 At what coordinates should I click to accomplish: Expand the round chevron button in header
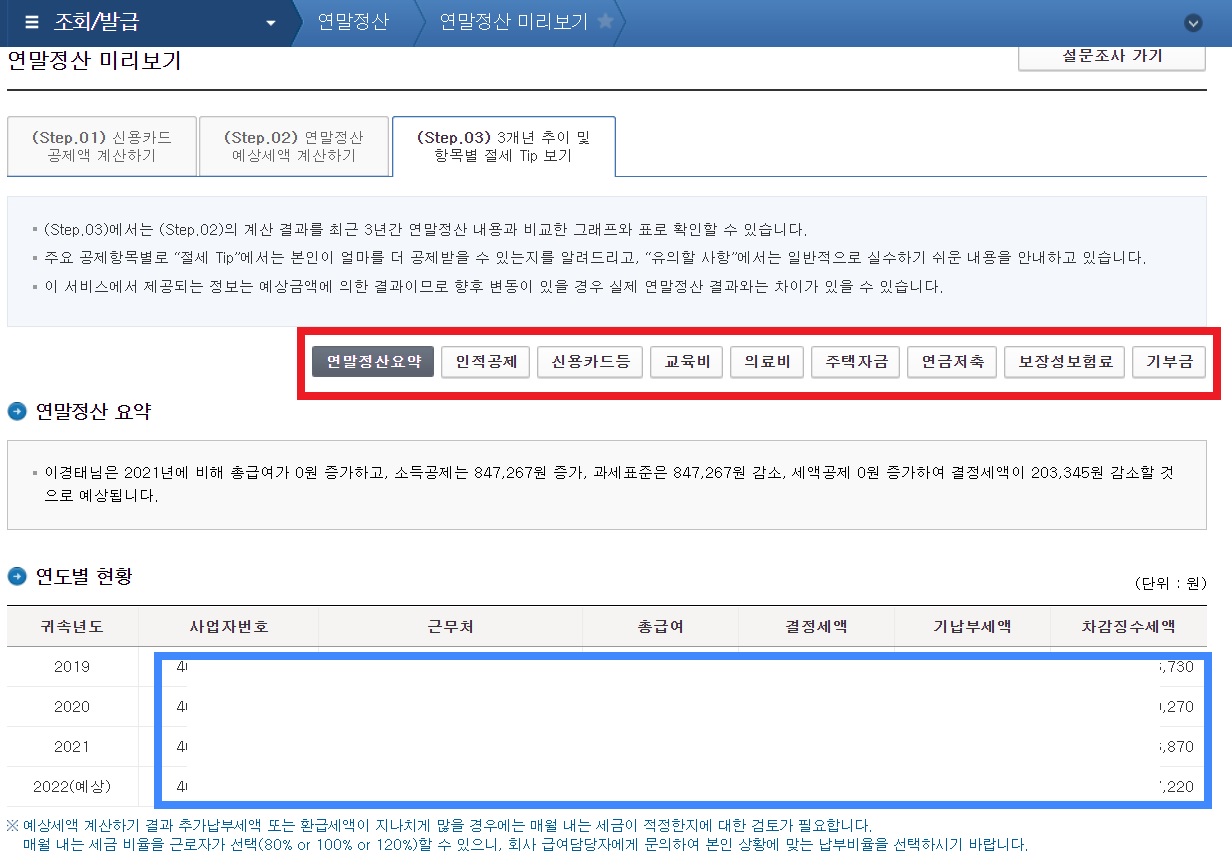pyautogui.click(x=1191, y=23)
